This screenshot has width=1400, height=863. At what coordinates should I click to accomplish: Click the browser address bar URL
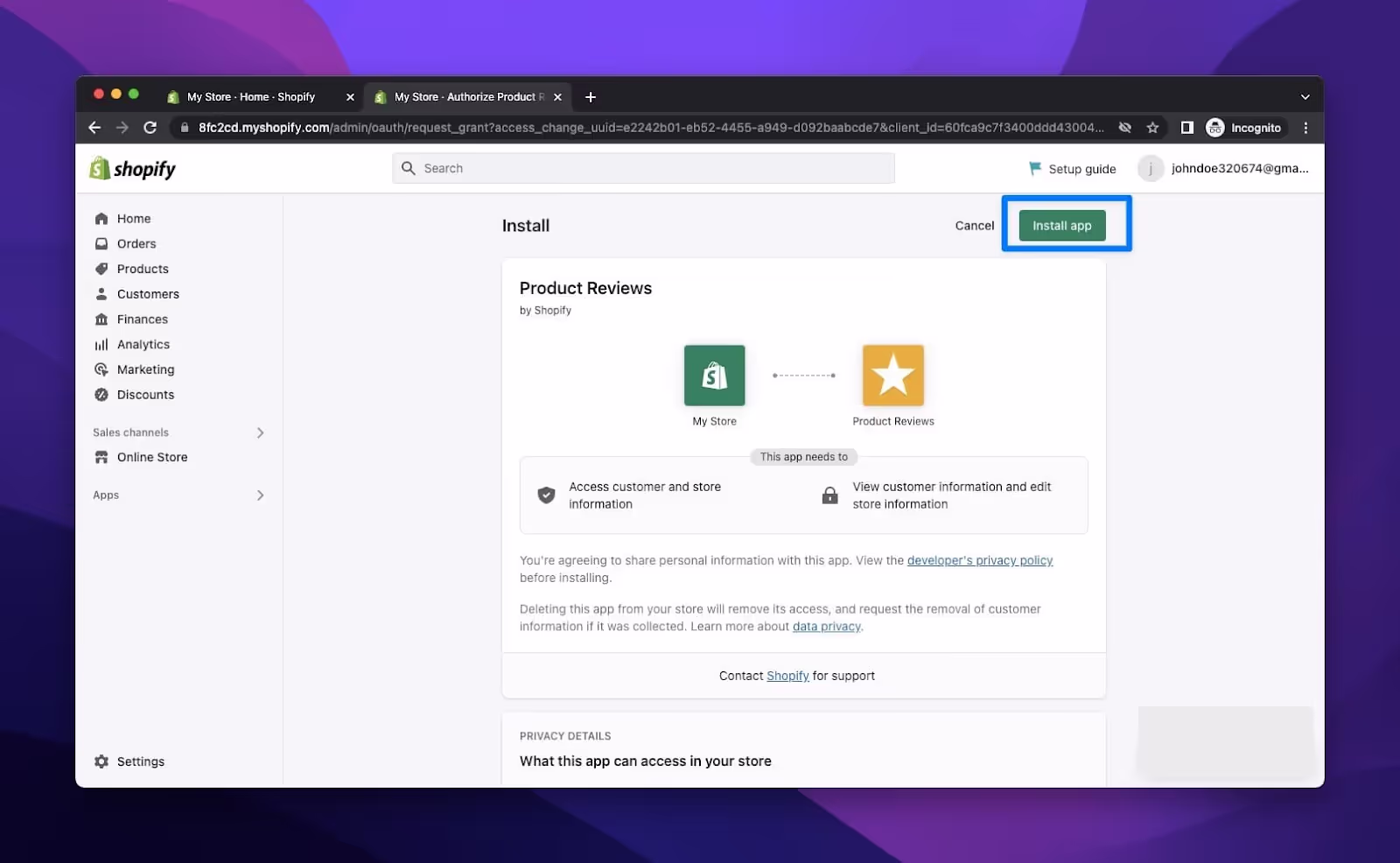pos(651,128)
